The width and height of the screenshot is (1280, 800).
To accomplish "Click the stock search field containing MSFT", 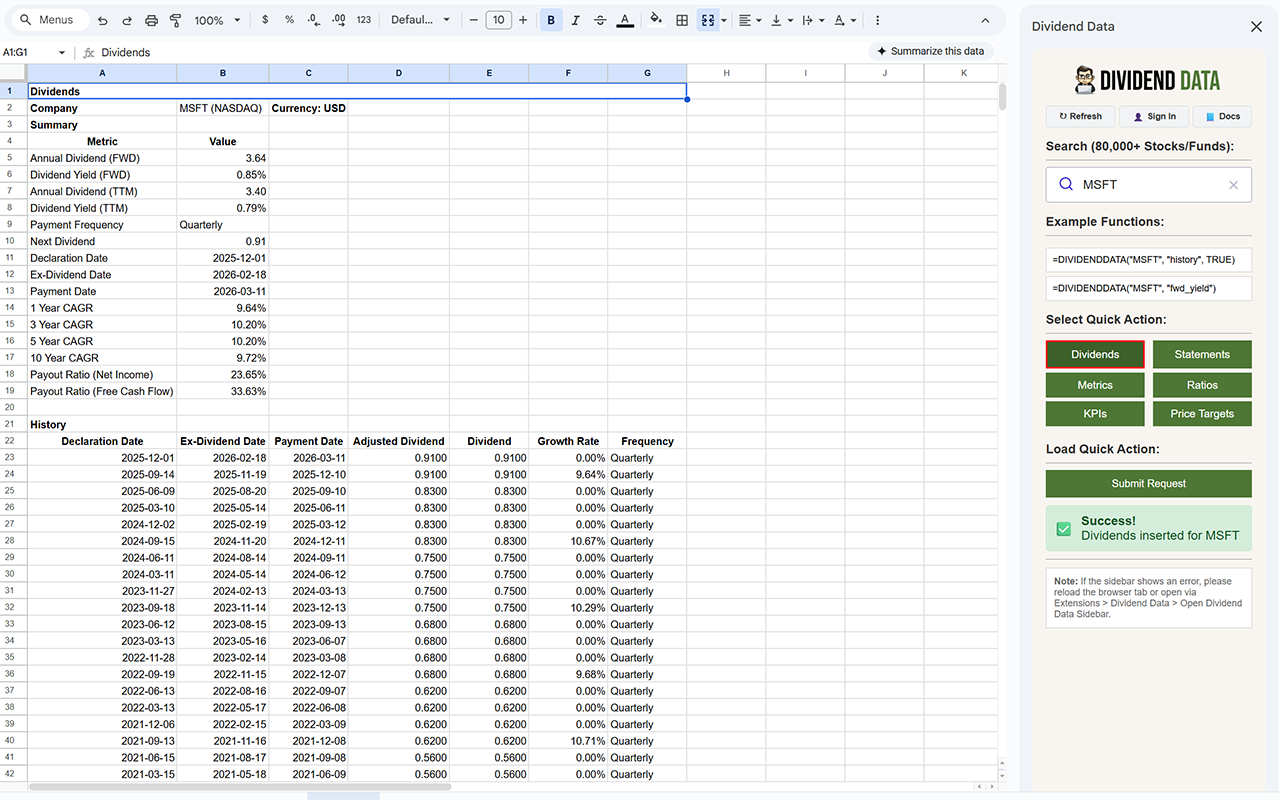I will pyautogui.click(x=1148, y=185).
